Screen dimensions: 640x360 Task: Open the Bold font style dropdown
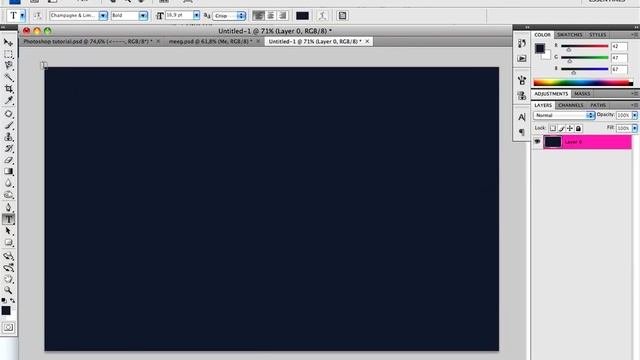[143, 16]
